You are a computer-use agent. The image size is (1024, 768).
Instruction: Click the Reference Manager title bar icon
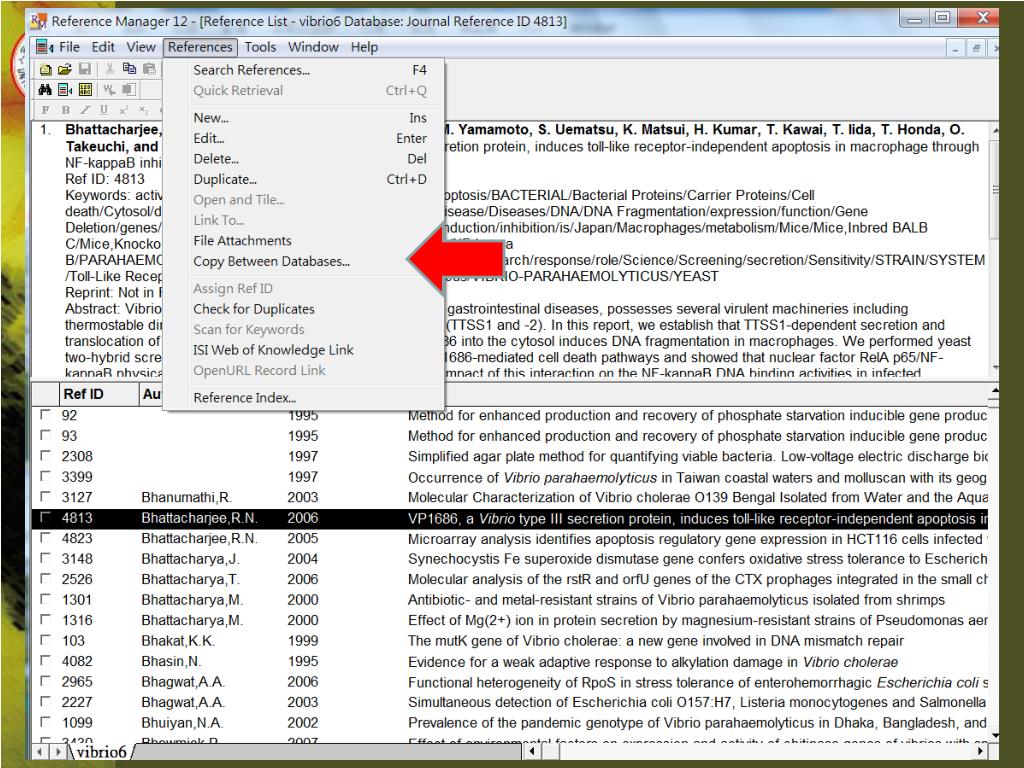(x=39, y=21)
